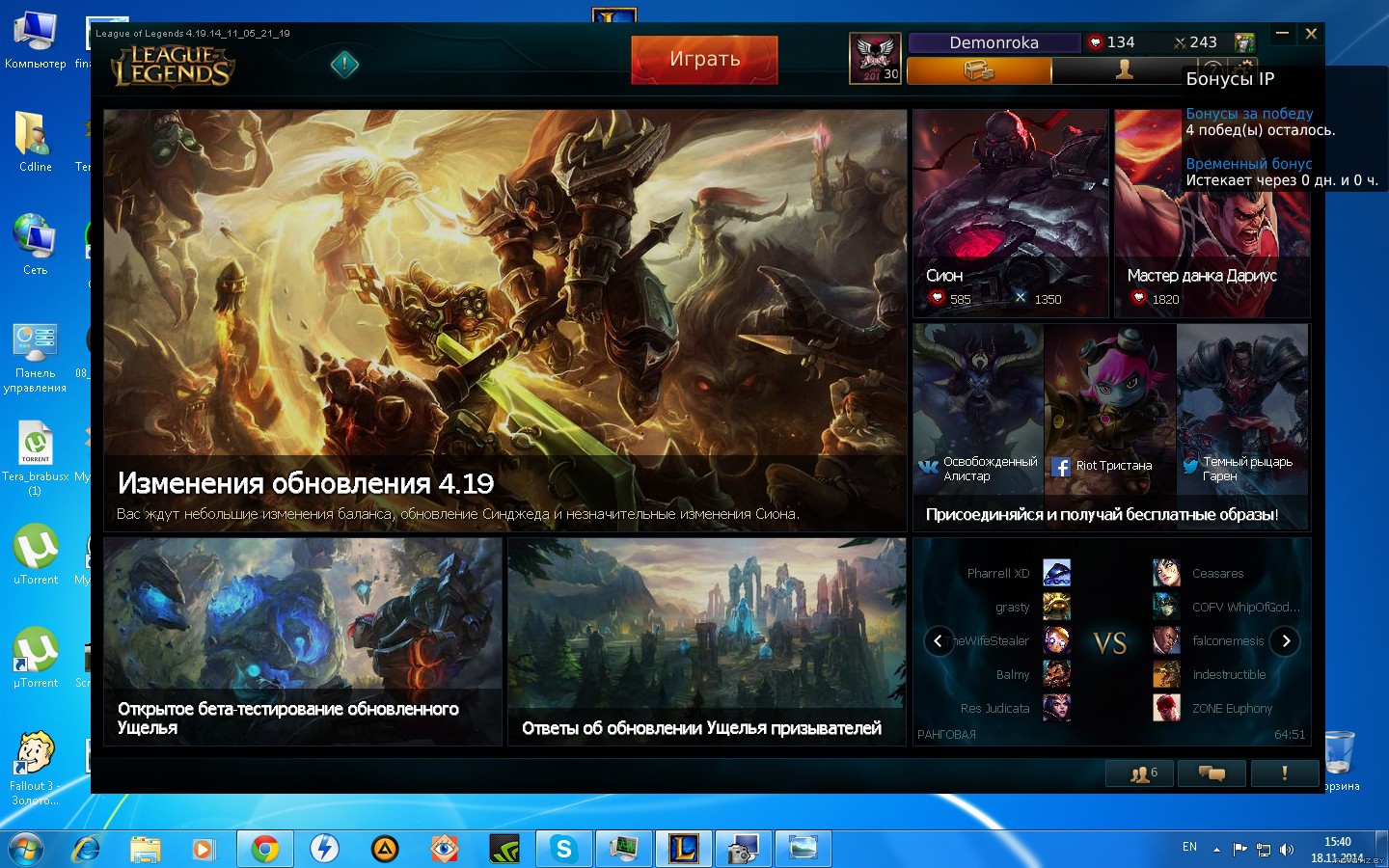Open the Nvidia app from the taskbar

click(504, 849)
